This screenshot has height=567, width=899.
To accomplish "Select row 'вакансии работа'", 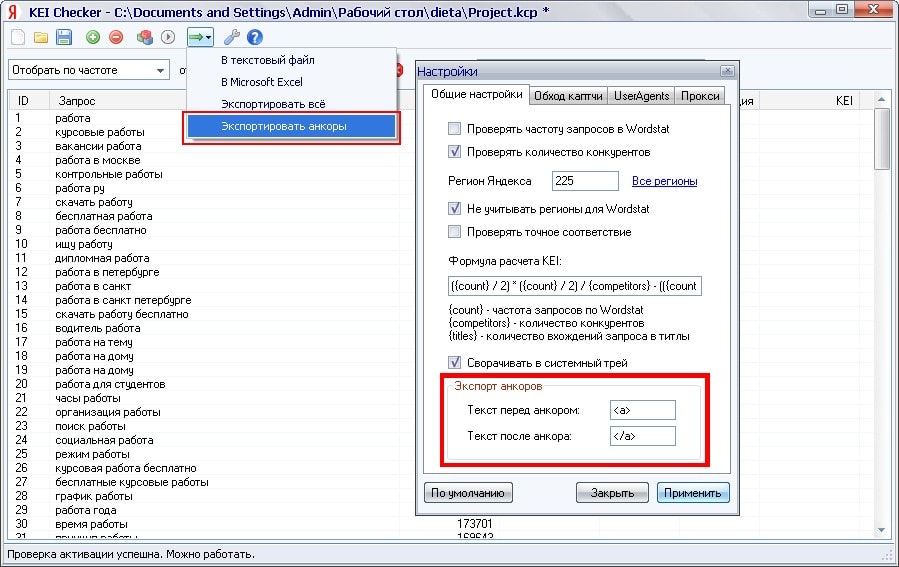I will tap(98, 146).
